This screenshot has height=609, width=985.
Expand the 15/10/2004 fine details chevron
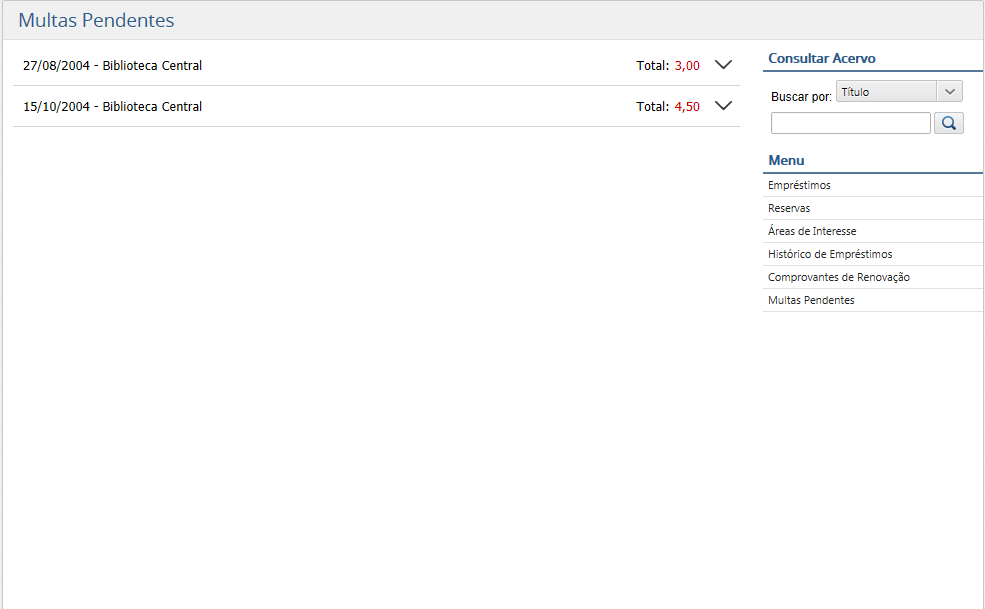point(724,106)
